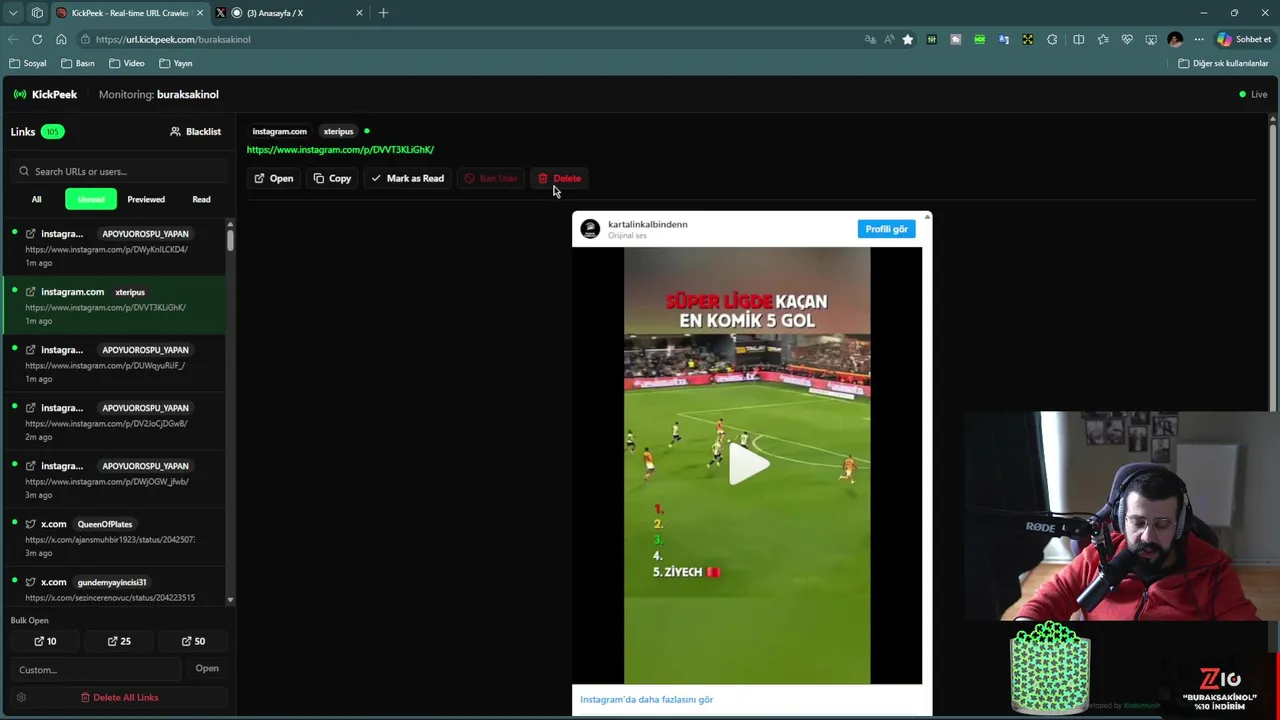
Task: Open kartalinkalbindenn profile name in embed
Action: (x=647, y=224)
